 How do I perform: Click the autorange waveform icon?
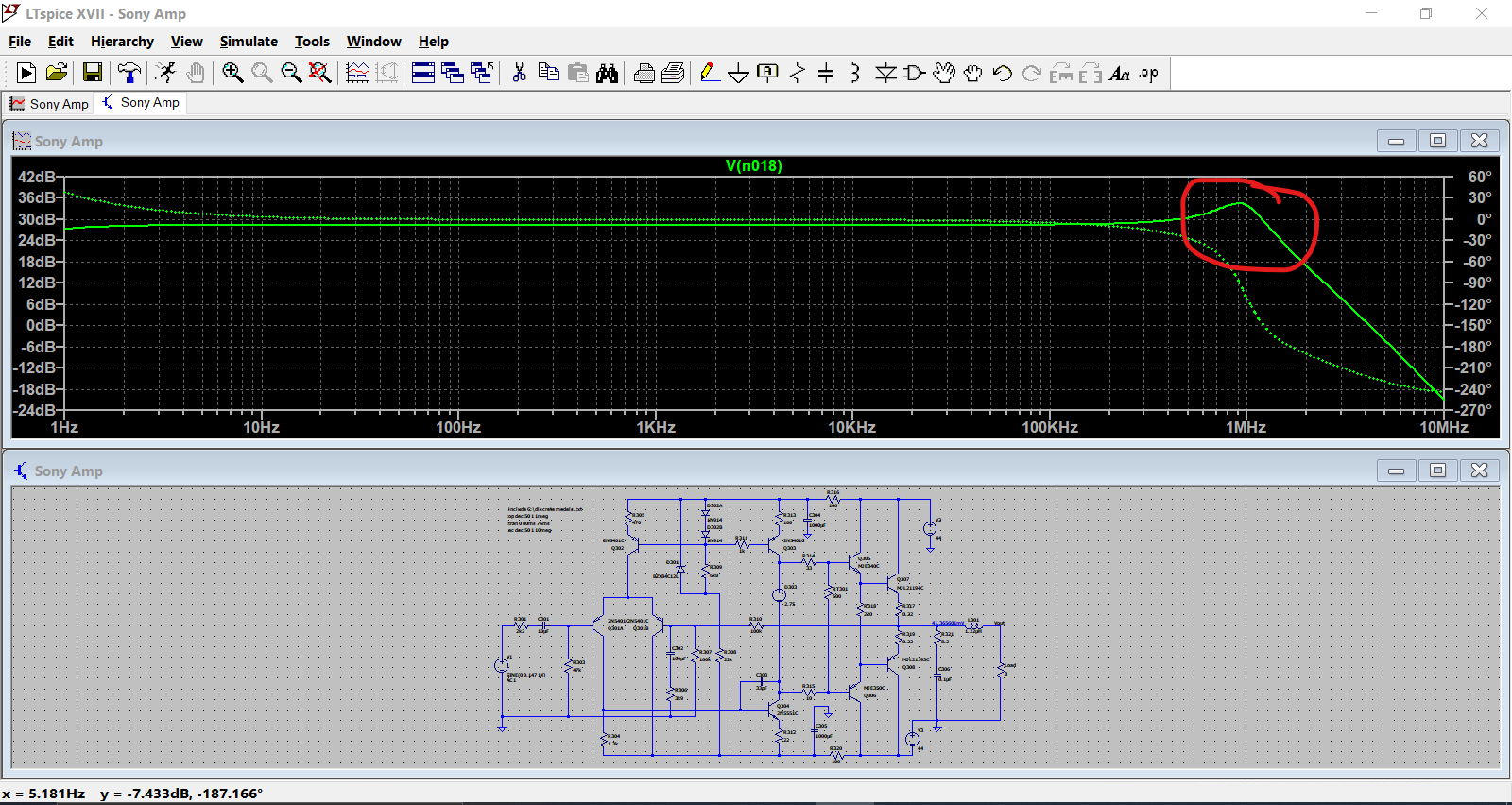click(357, 73)
